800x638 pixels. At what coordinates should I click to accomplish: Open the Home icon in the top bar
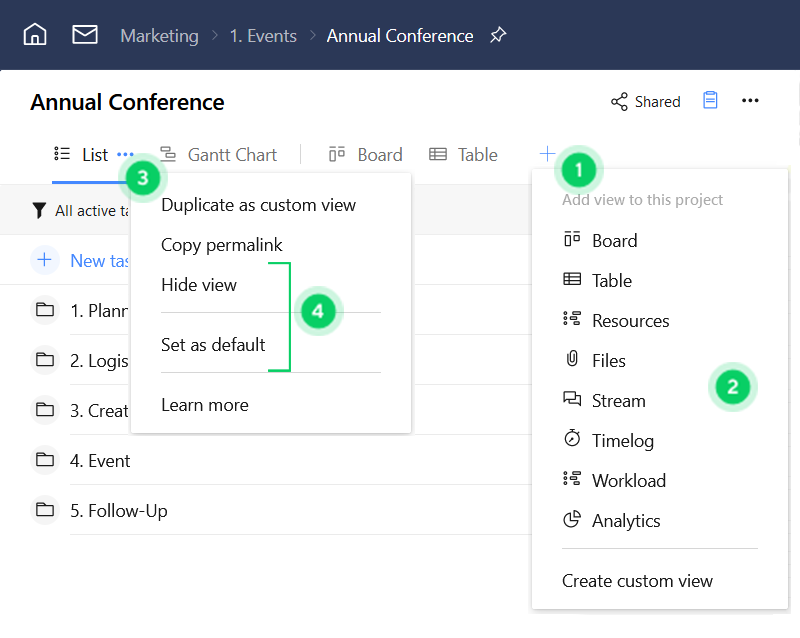(x=36, y=35)
